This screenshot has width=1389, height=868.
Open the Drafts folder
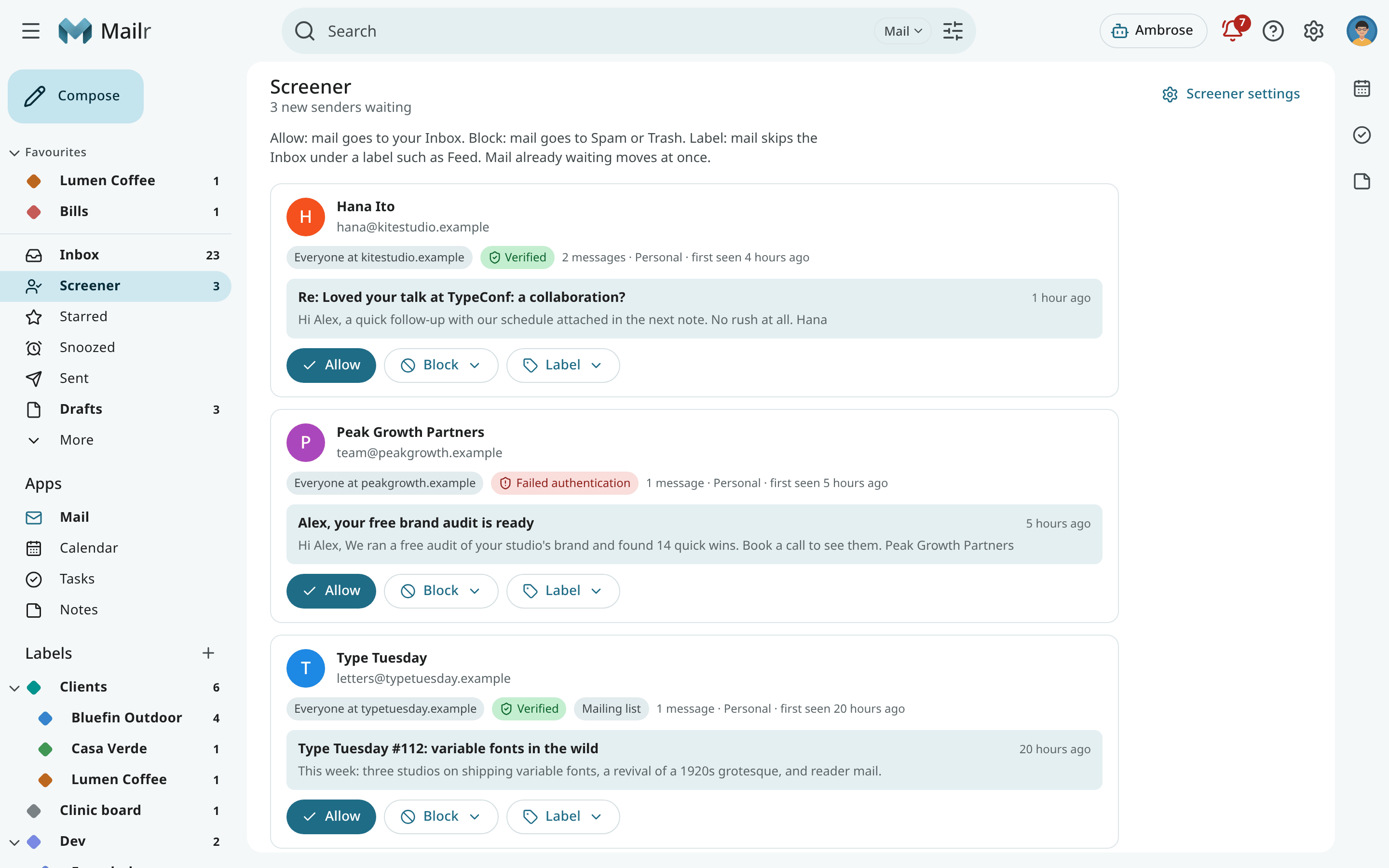[115, 409]
